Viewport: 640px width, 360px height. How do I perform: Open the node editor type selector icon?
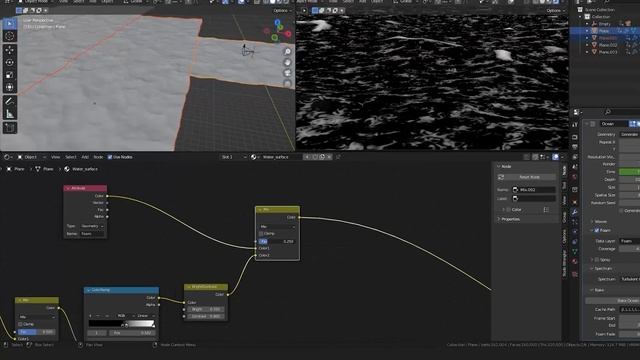click(7, 157)
